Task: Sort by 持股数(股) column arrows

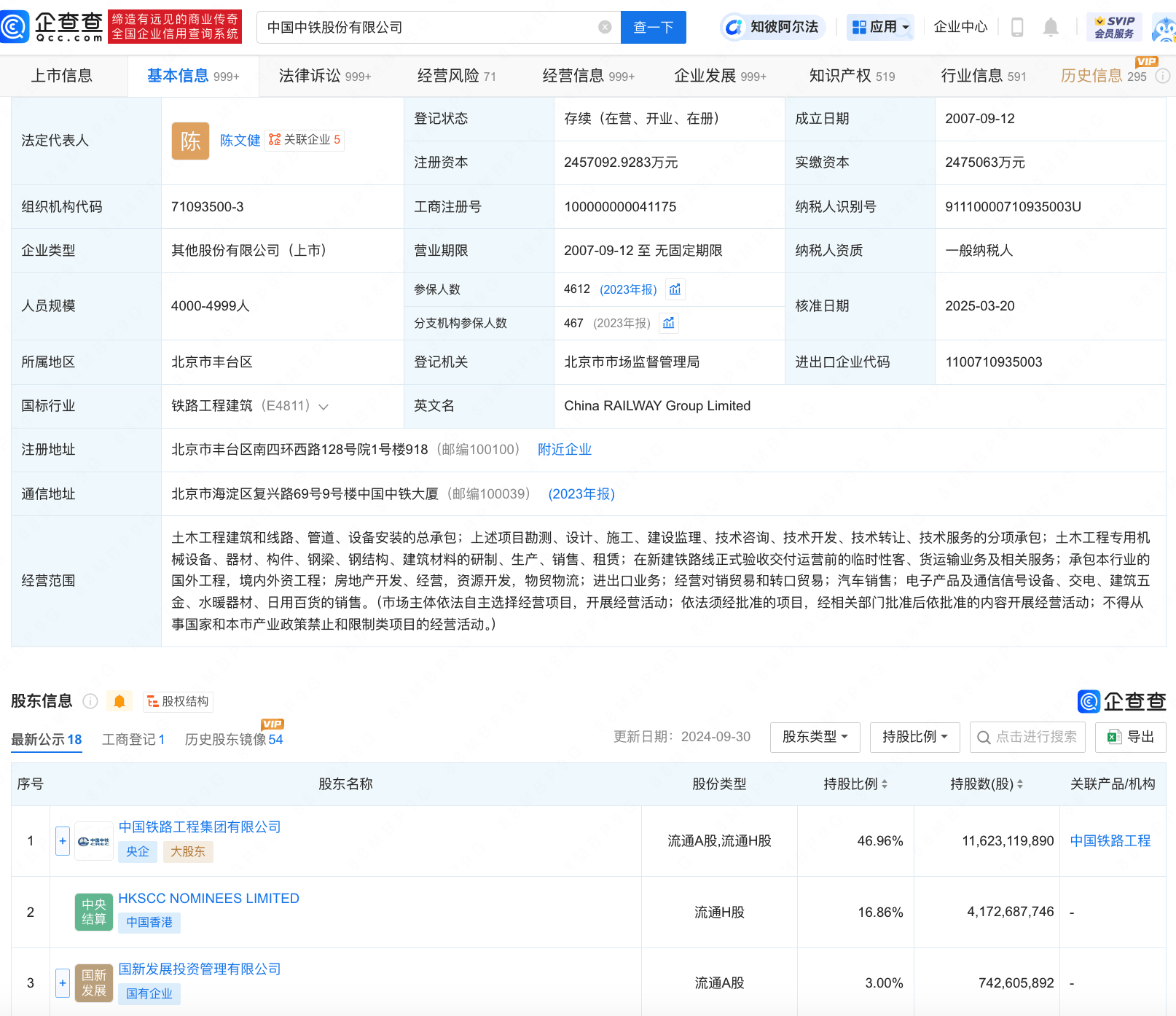Action: (1020, 784)
